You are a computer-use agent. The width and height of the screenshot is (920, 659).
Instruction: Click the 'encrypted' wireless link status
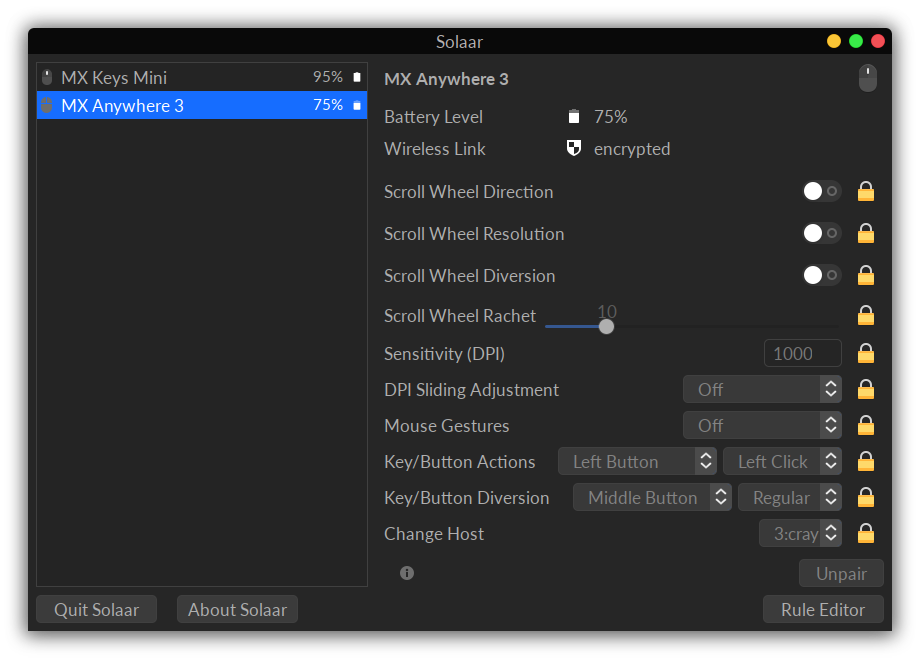click(x=632, y=149)
